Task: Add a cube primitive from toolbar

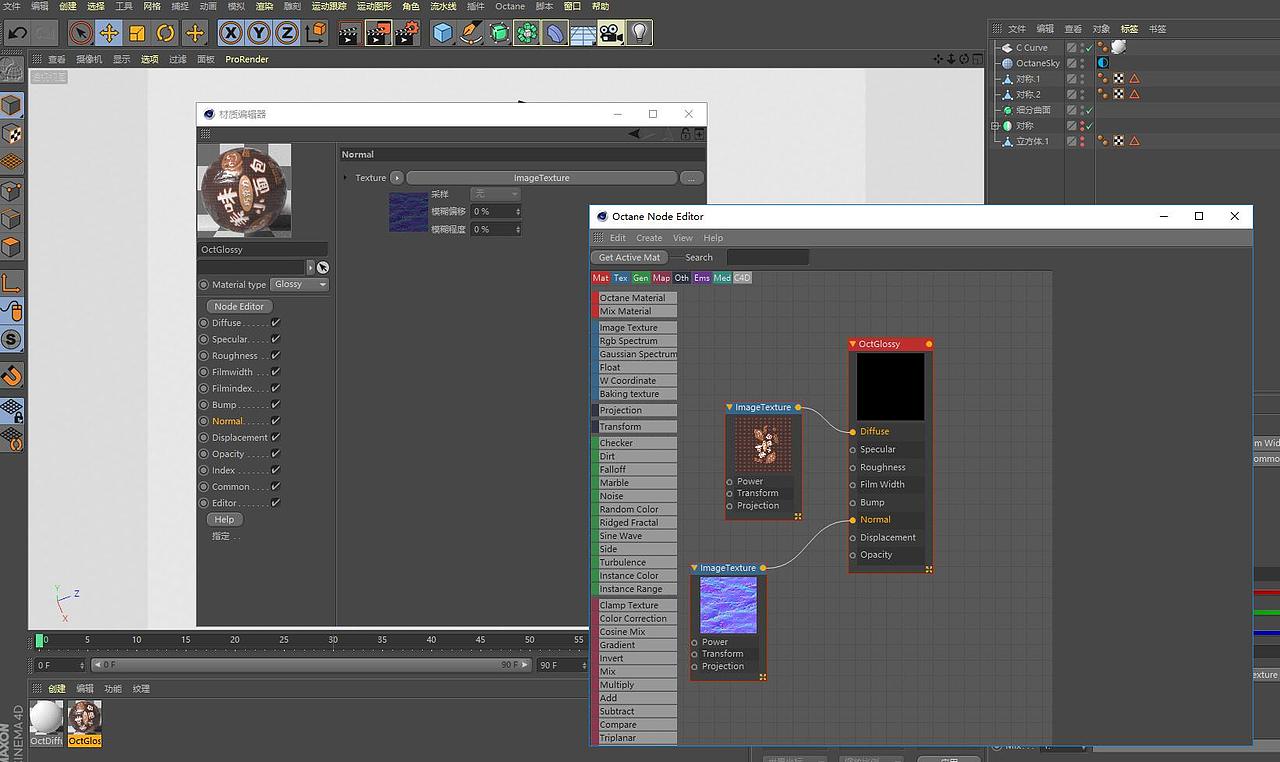Action: [x=443, y=33]
